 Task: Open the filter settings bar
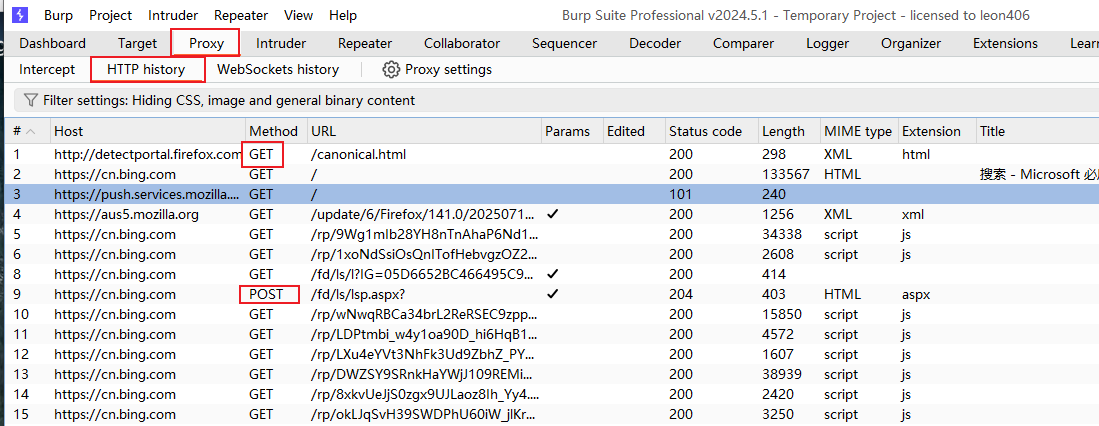(x=229, y=100)
